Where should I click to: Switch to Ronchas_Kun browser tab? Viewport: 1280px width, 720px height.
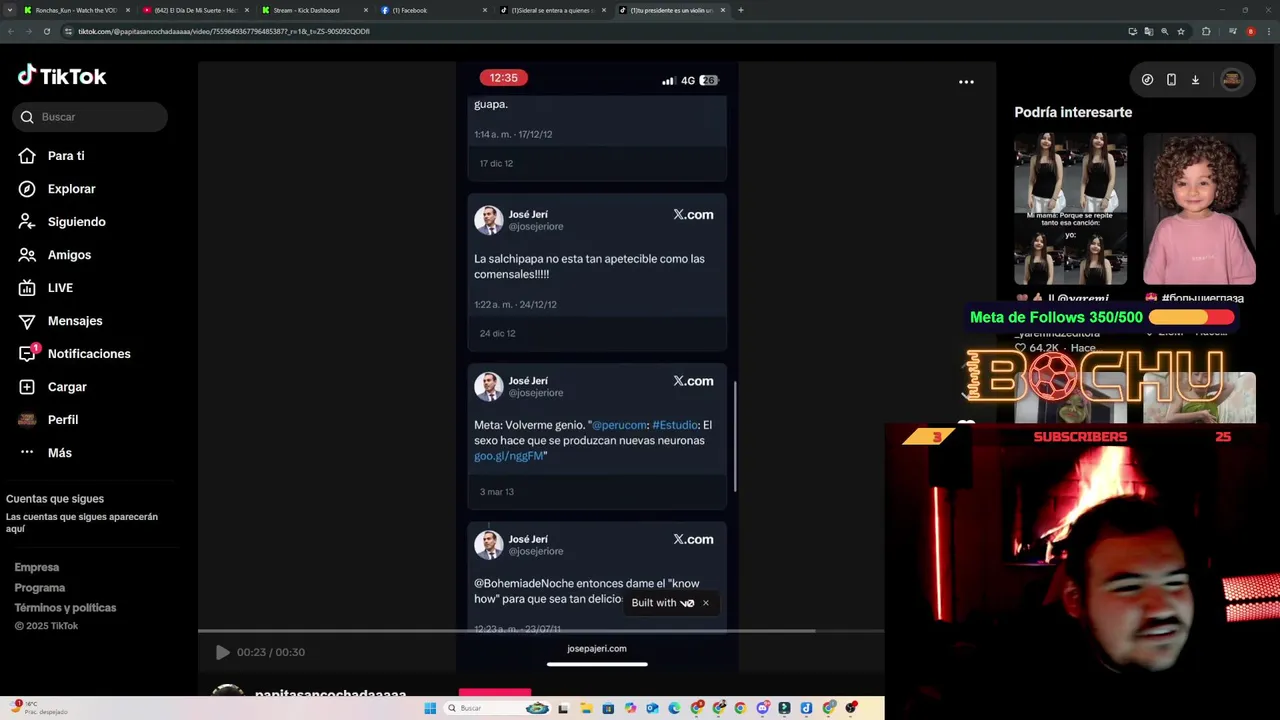(75, 10)
